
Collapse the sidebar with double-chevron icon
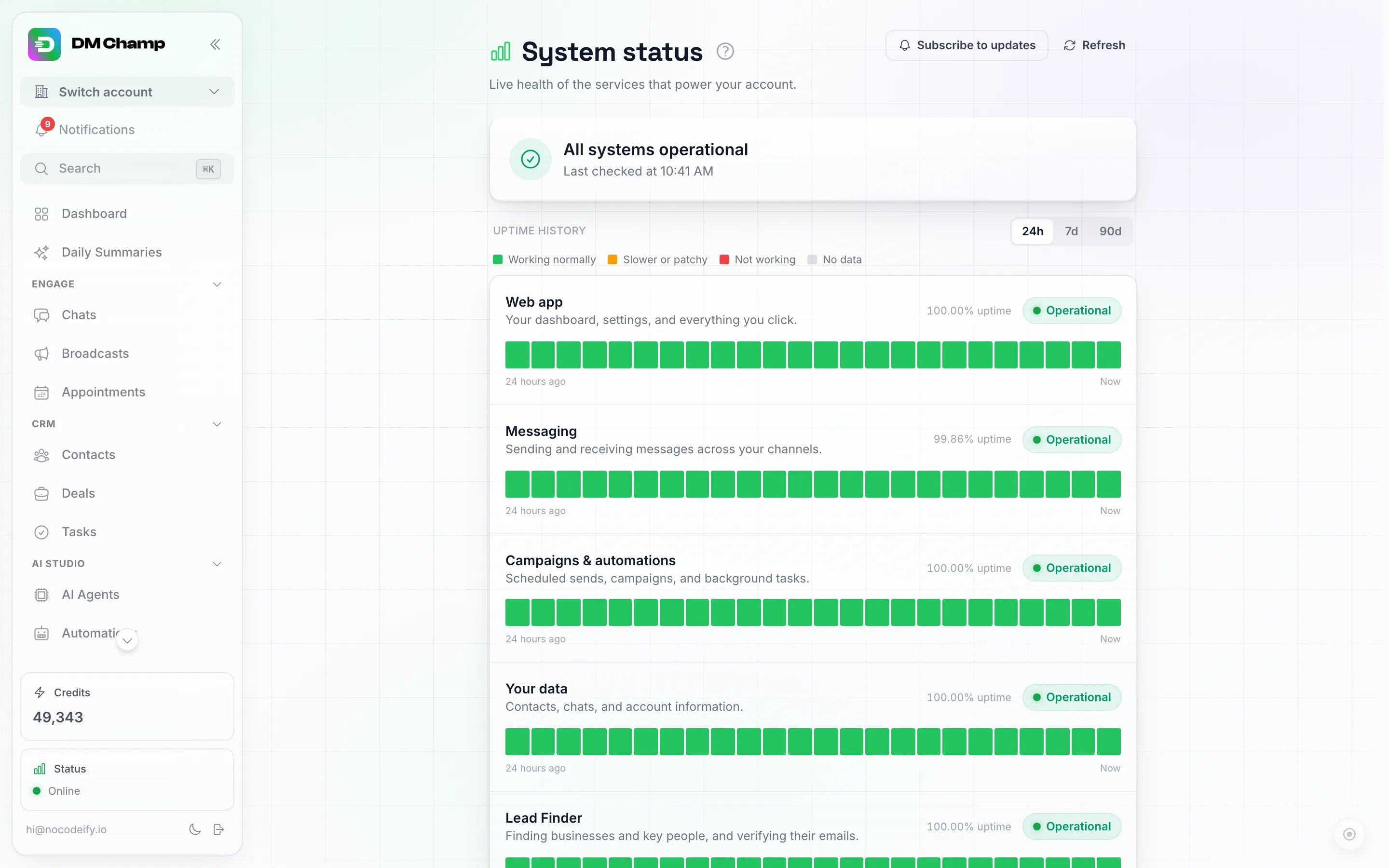tap(215, 44)
